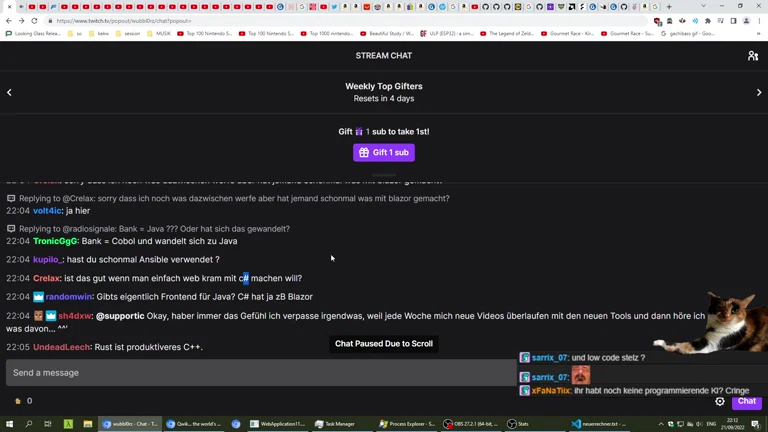
Task: Click the twitch.tv URL address bar
Action: point(345,21)
